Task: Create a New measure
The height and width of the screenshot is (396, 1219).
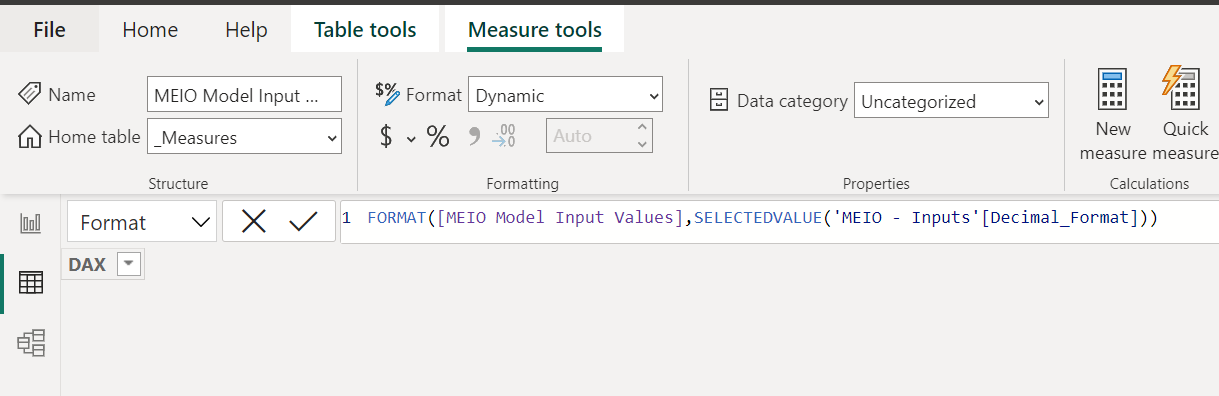Action: point(1113,114)
